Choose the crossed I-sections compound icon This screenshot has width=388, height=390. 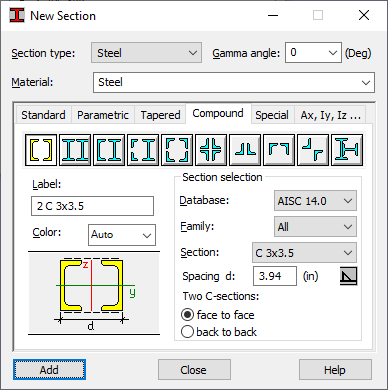pyautogui.click(x=347, y=150)
